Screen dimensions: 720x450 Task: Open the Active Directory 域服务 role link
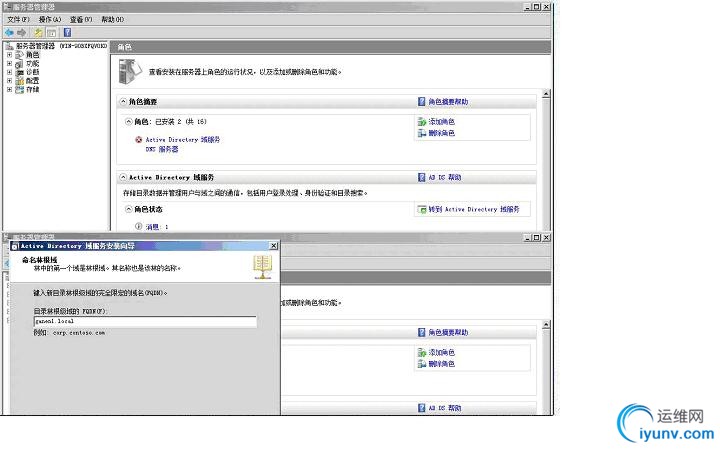click(x=183, y=140)
